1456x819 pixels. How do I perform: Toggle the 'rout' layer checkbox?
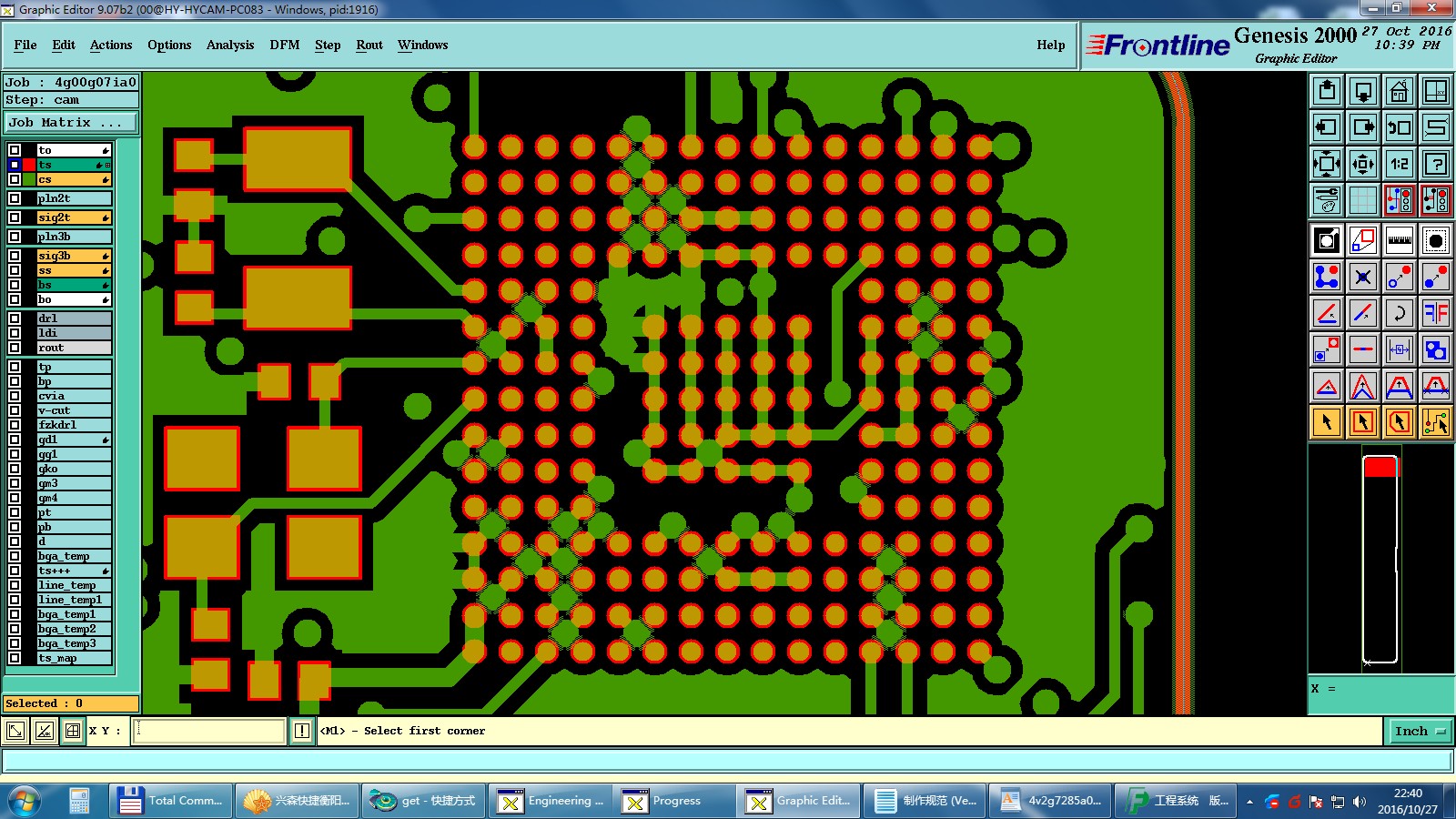(x=15, y=348)
